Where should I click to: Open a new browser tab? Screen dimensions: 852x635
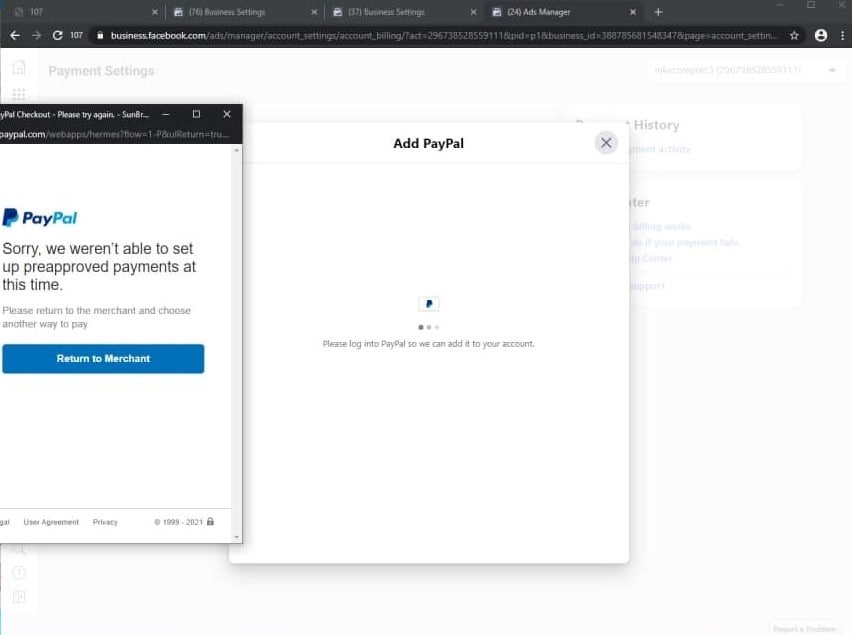[x=658, y=12]
